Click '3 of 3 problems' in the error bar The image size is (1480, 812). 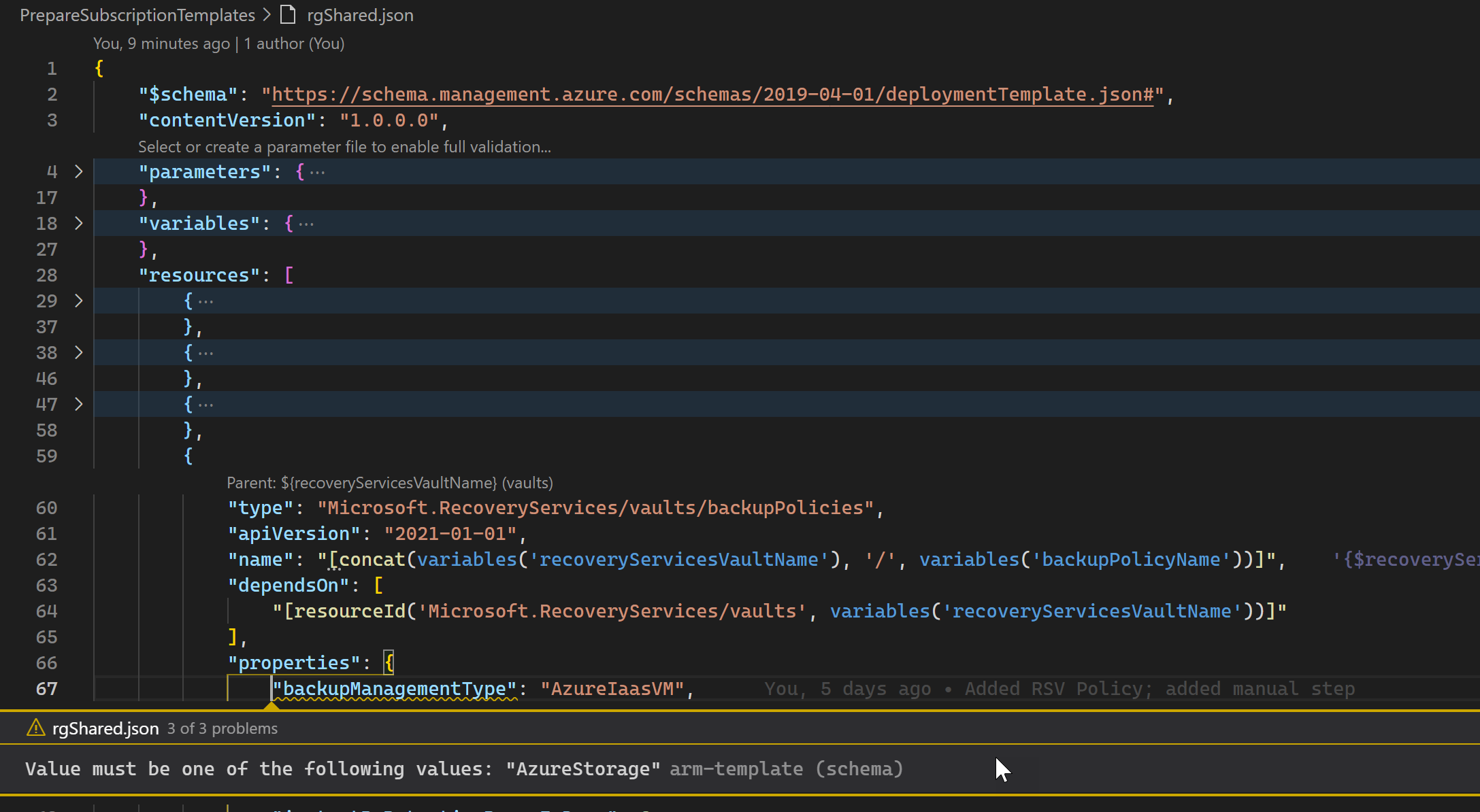pos(222,728)
